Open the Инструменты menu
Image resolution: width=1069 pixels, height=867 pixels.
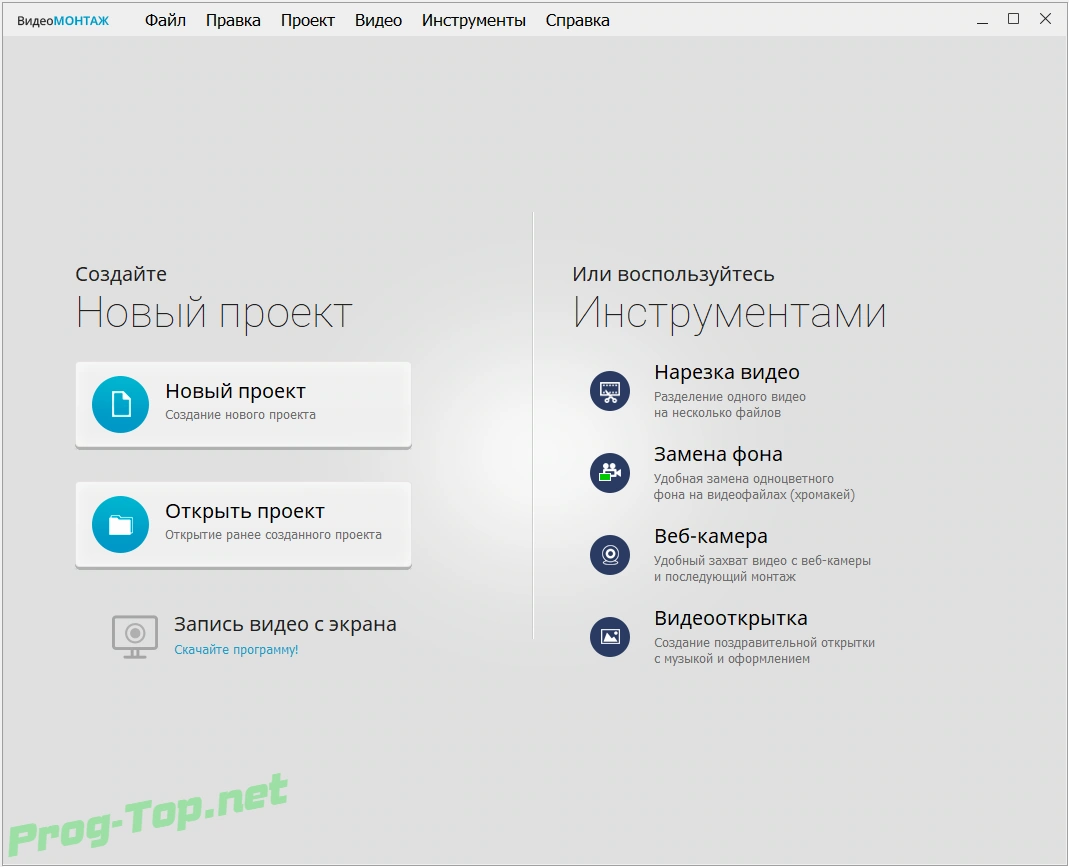point(474,20)
